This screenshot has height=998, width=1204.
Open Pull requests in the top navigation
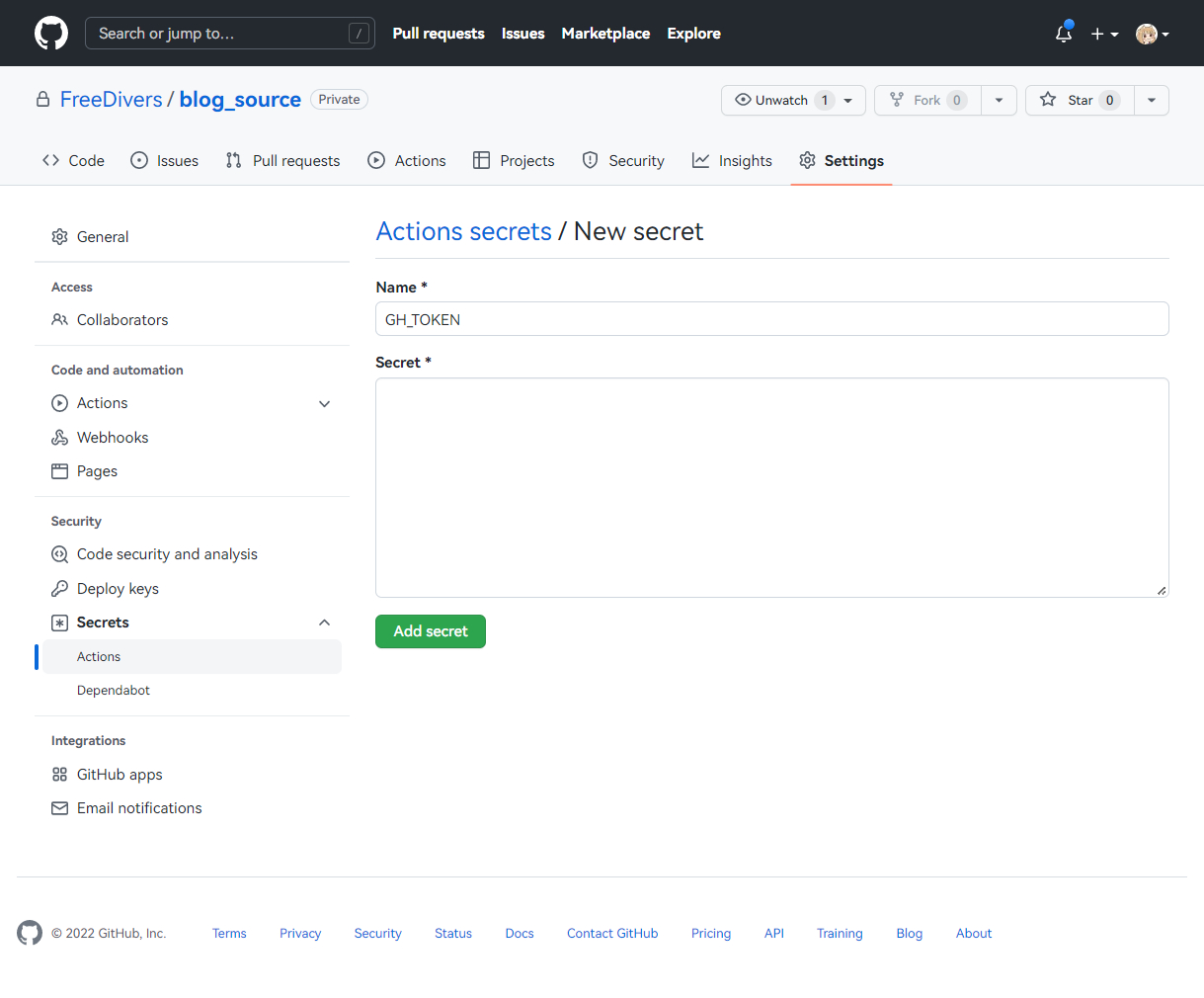tap(439, 34)
